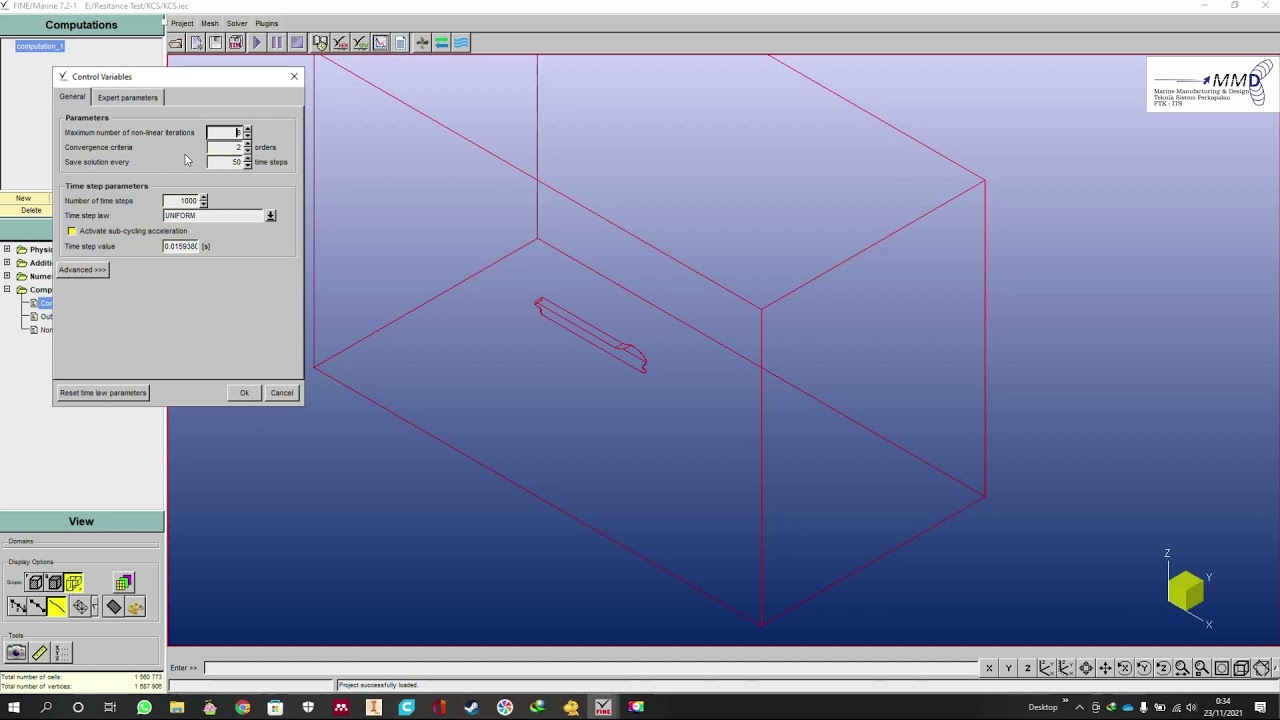1280x720 pixels.
Task: View along Z axis button
Action: coord(1027,668)
